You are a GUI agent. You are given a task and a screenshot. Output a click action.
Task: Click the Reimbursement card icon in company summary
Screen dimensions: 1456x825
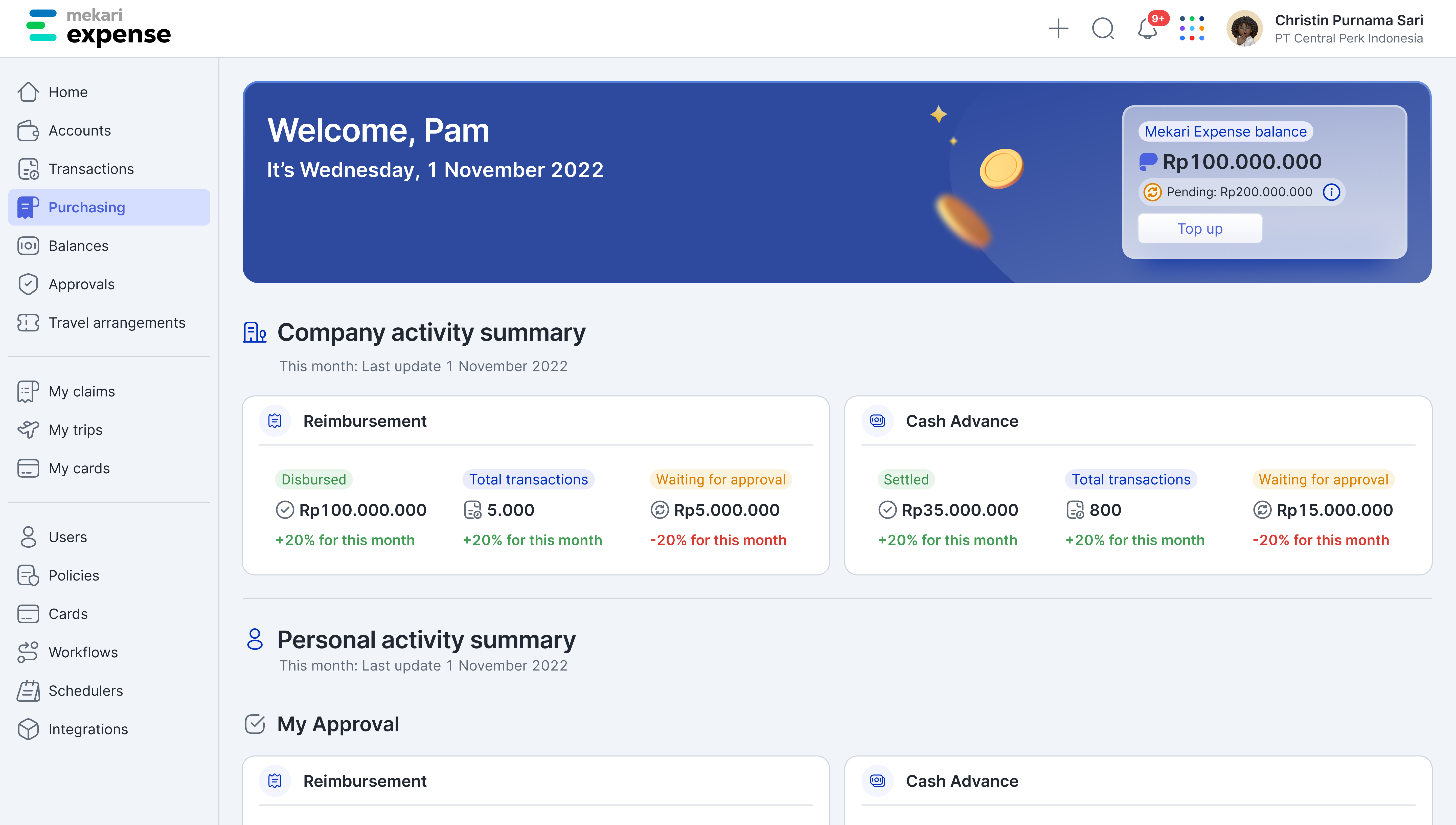pyautogui.click(x=275, y=421)
